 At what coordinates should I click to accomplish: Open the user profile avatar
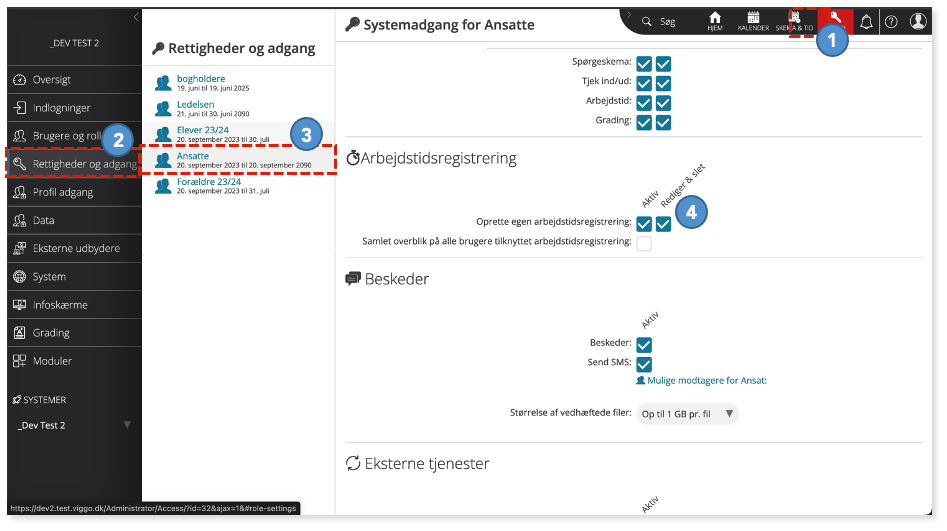(x=918, y=21)
